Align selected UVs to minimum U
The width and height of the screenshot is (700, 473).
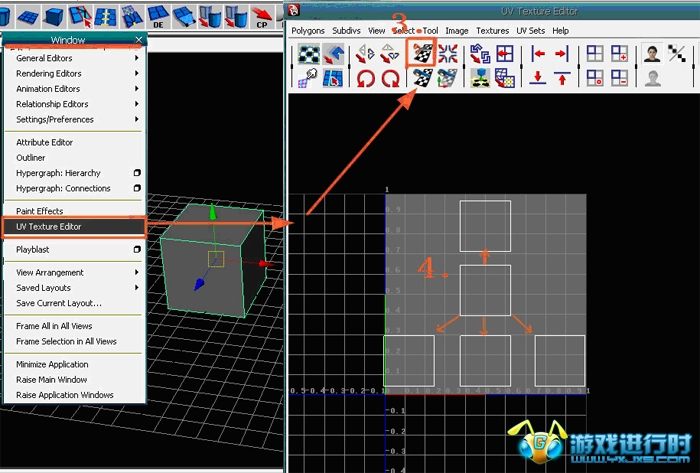tap(538, 54)
